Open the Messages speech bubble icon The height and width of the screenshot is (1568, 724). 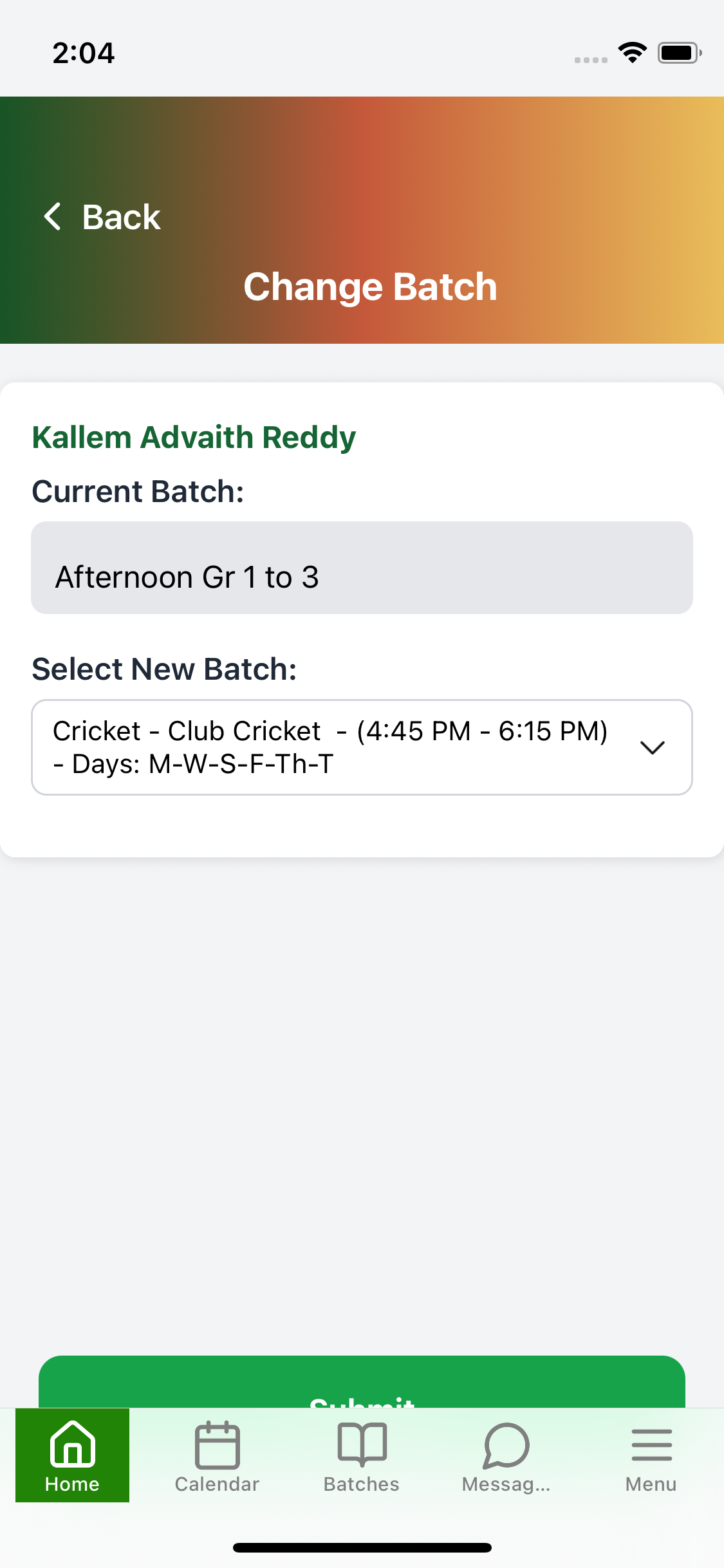pos(506,1445)
